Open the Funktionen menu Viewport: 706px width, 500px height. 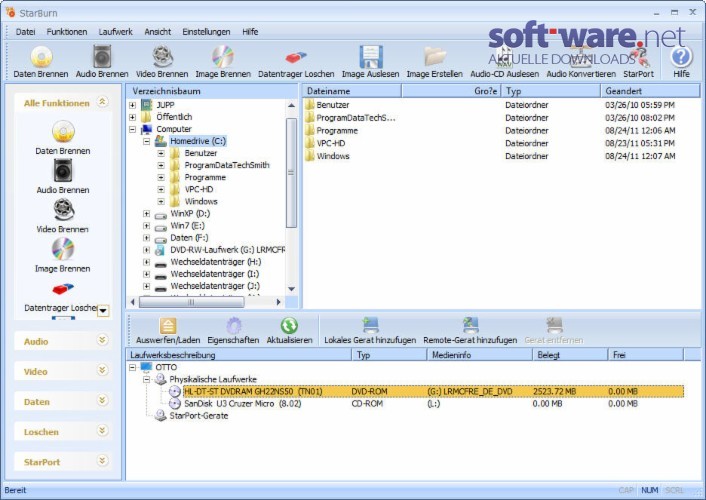click(x=67, y=32)
